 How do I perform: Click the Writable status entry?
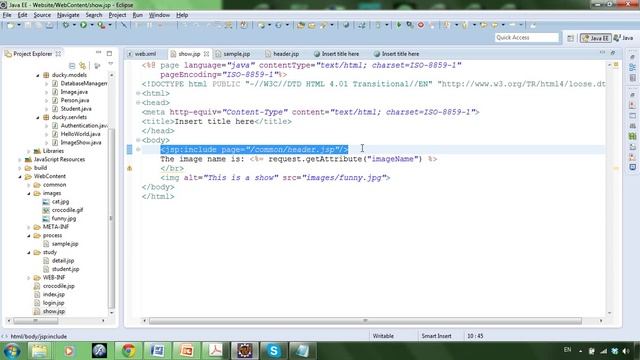pos(383,336)
